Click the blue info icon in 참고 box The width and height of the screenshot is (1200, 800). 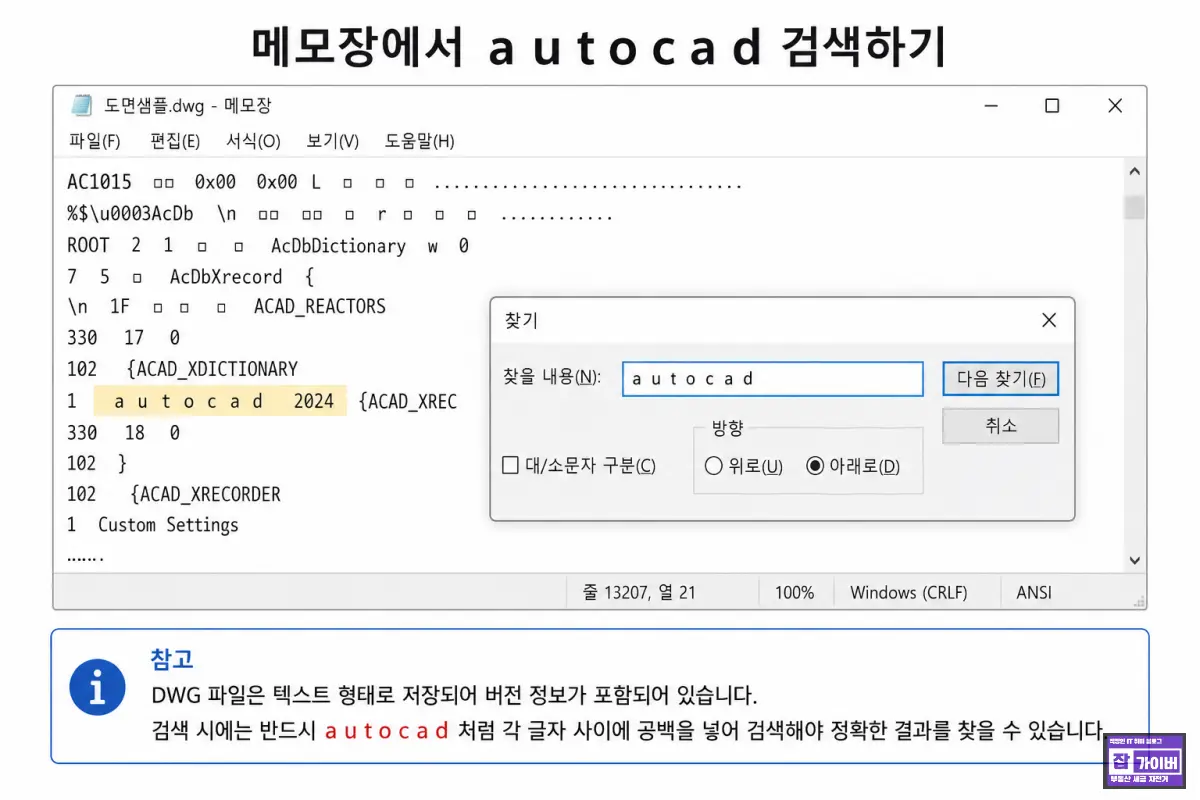pos(98,687)
